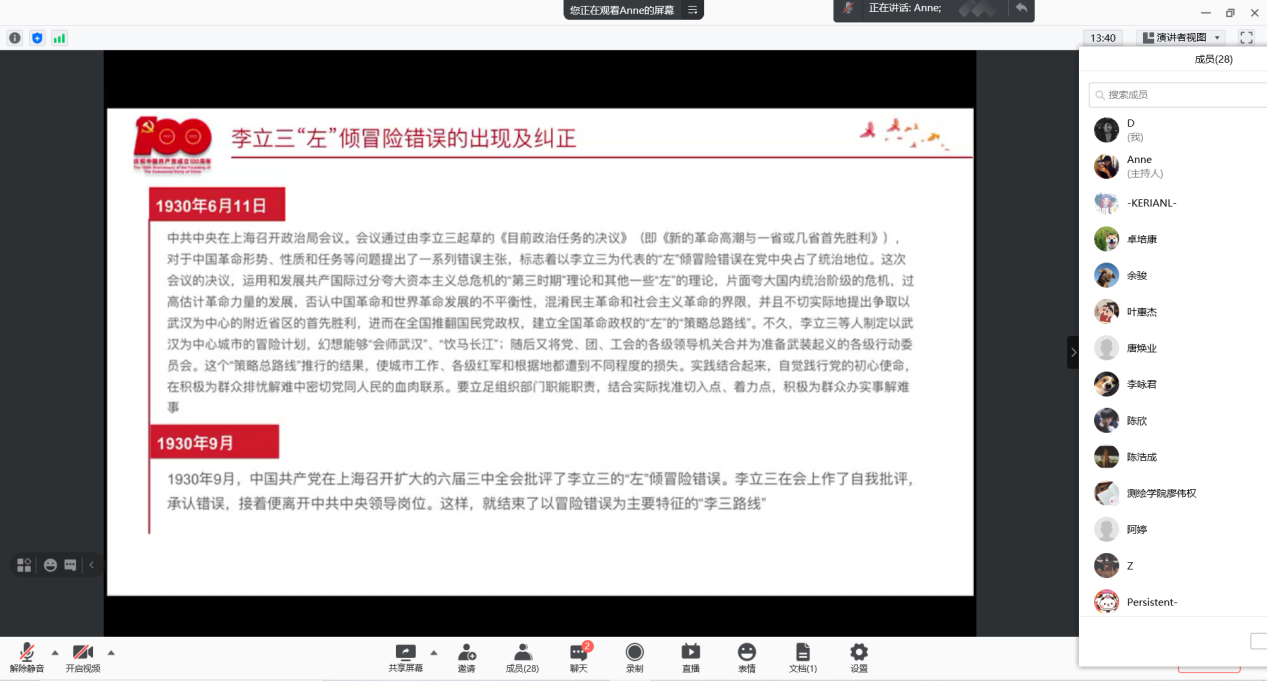This screenshot has width=1267, height=681.
Task: Start recording with the 录制 icon
Action: coord(634,653)
